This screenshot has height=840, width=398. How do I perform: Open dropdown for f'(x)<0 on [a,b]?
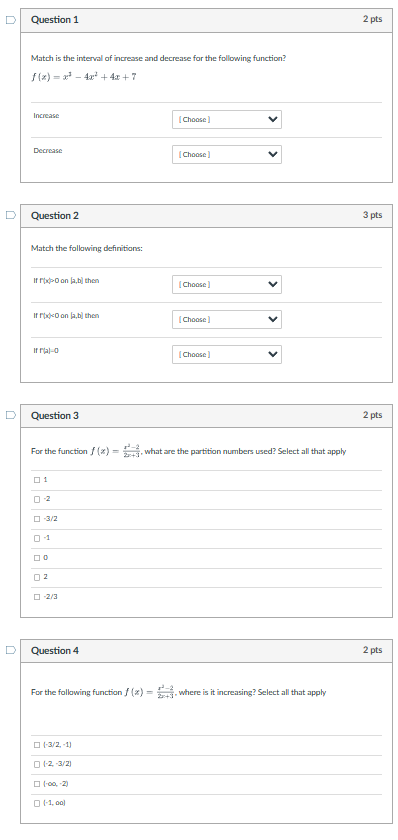[227, 319]
